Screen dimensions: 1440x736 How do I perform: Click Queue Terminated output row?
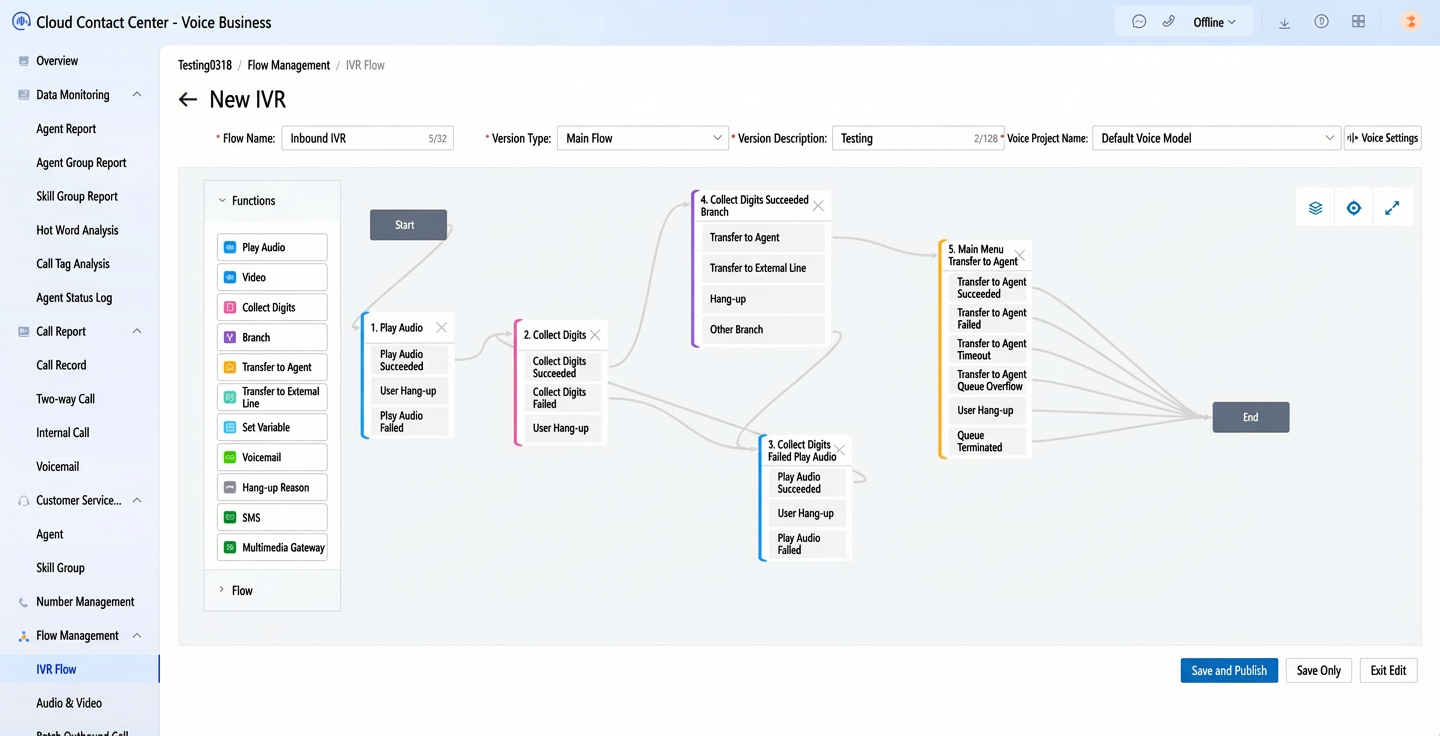click(987, 441)
